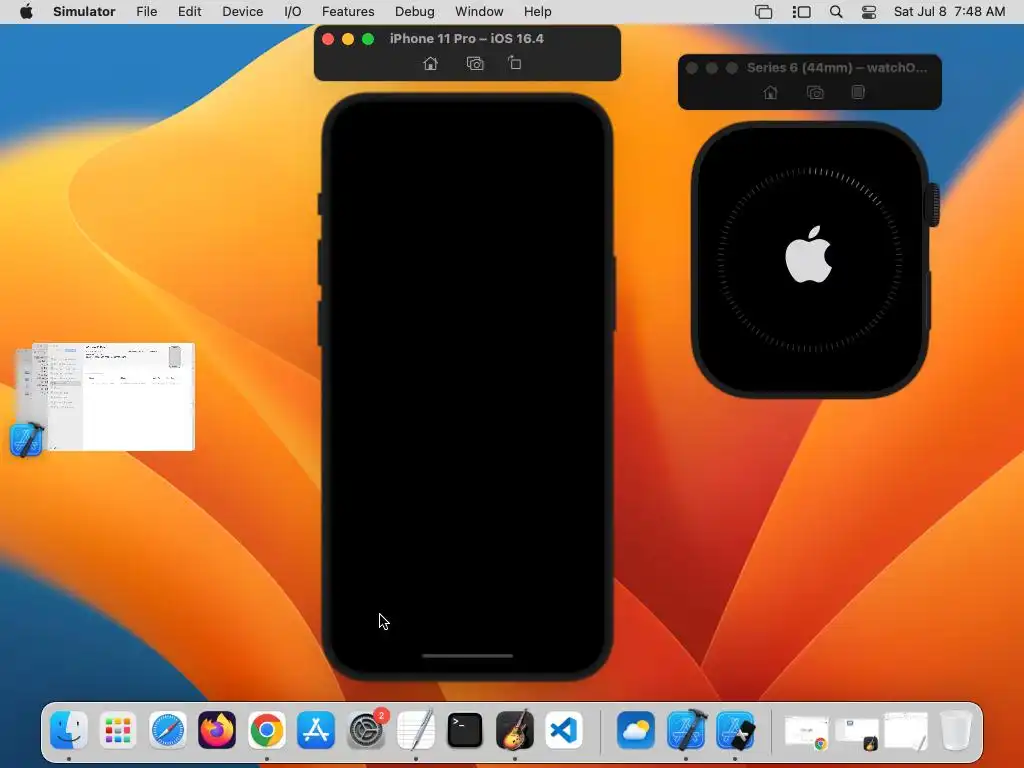The image size is (1024, 768).
Task: Open System Settings from the Dock
Action: (x=366, y=729)
